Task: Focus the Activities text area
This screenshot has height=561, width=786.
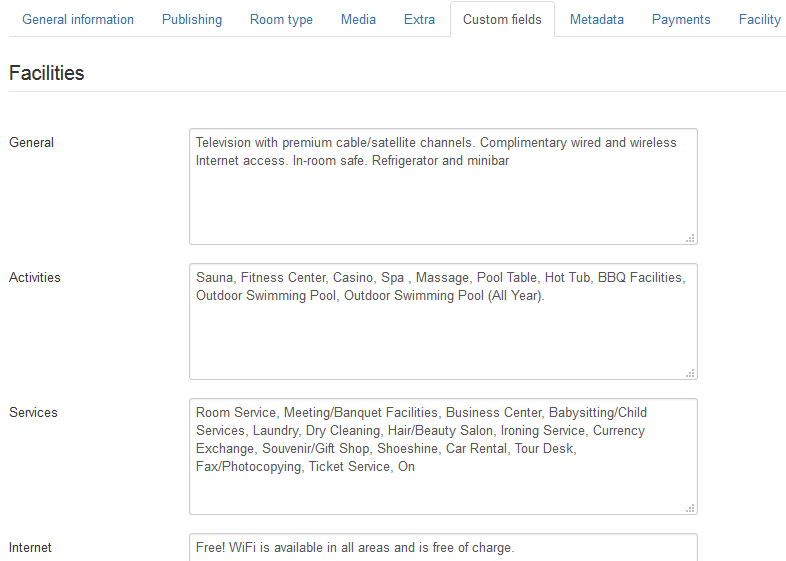Action: click(x=443, y=335)
